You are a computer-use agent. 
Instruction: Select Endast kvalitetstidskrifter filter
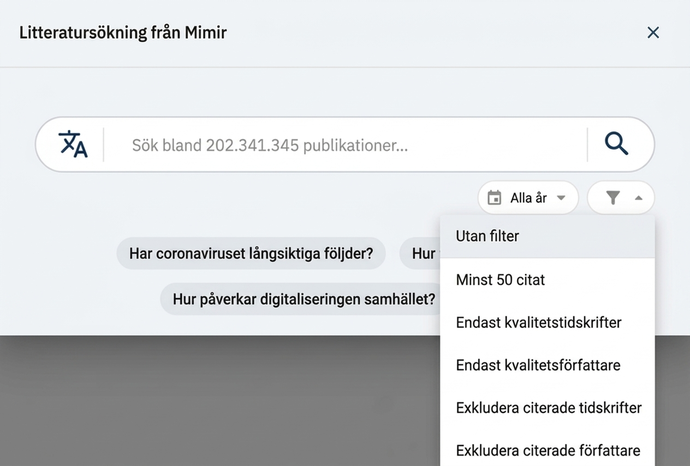547,323
